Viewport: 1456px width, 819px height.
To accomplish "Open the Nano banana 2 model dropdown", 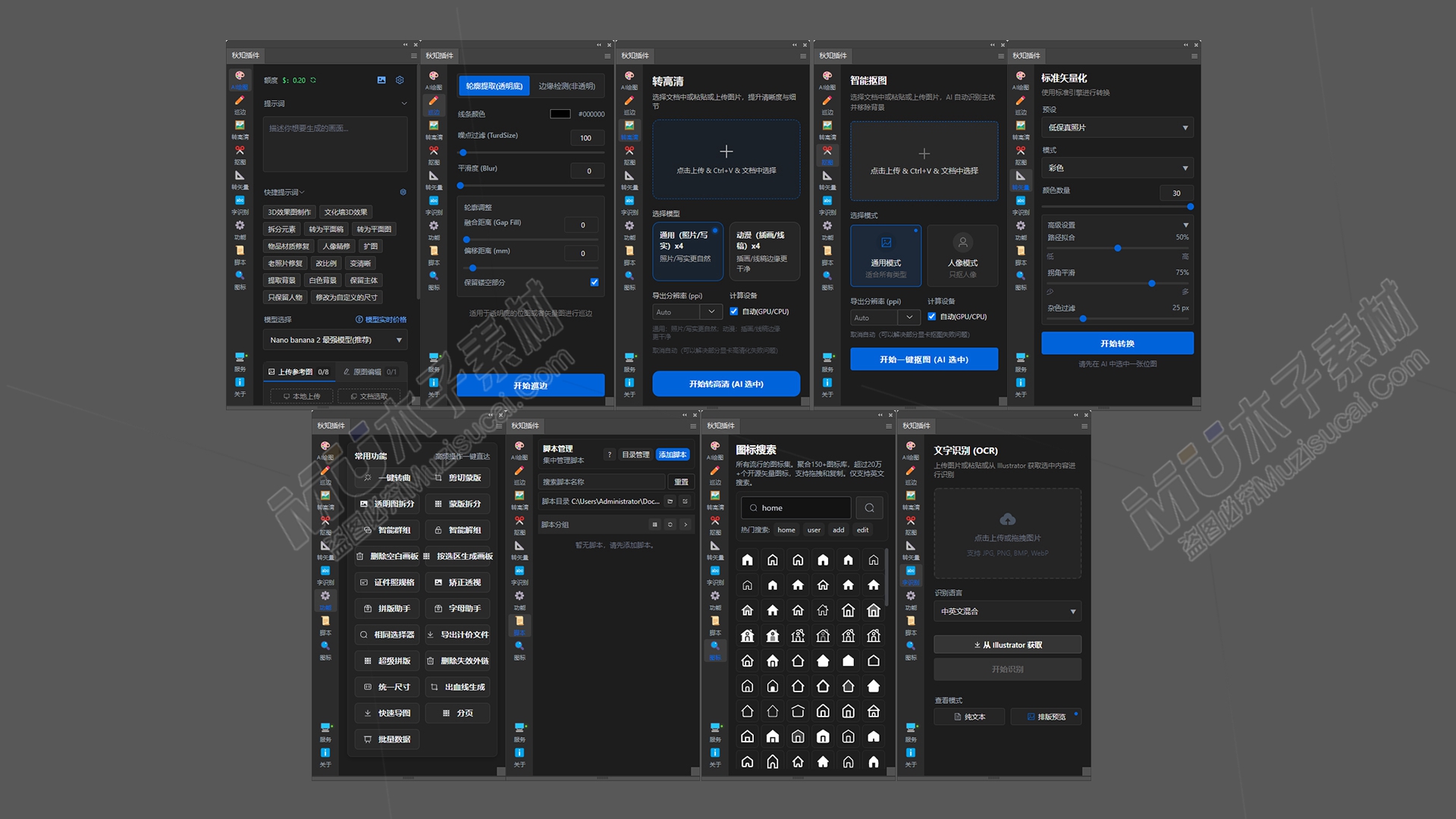I will (335, 340).
